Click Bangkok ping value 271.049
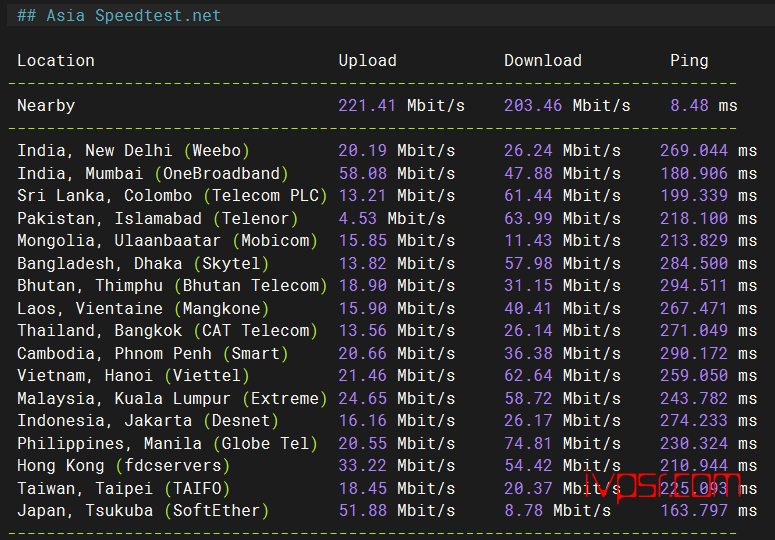The height and width of the screenshot is (540, 775). [x=694, y=331]
